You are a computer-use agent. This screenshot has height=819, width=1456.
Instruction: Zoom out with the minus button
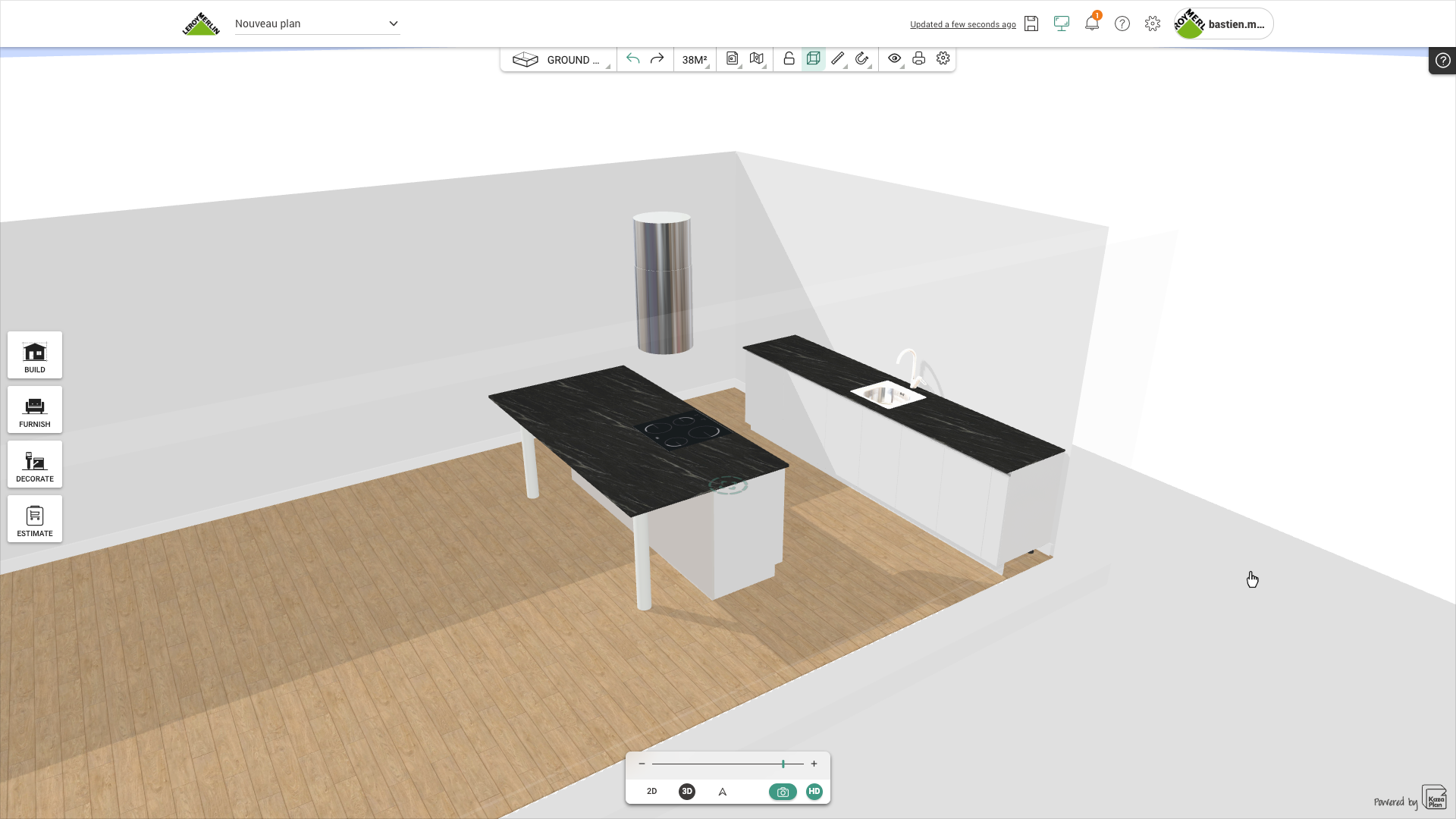(x=642, y=764)
